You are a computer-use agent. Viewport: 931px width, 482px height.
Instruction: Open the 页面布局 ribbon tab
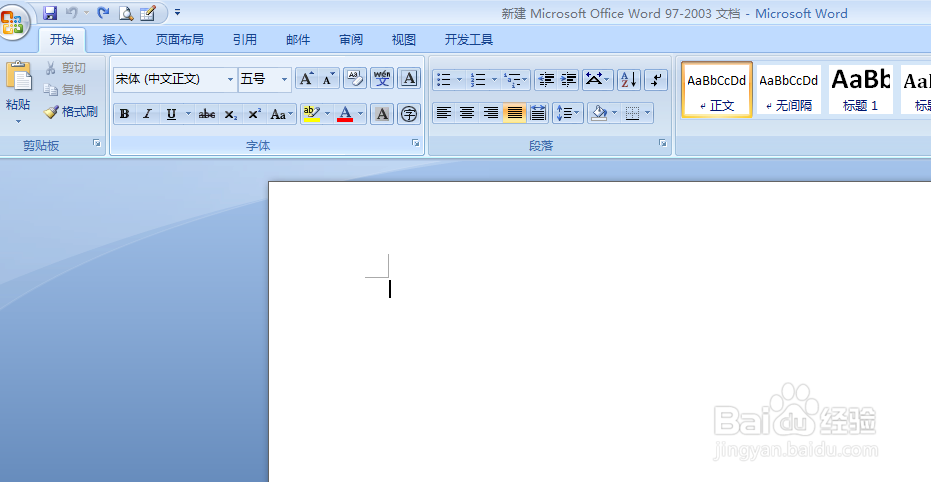coord(179,40)
